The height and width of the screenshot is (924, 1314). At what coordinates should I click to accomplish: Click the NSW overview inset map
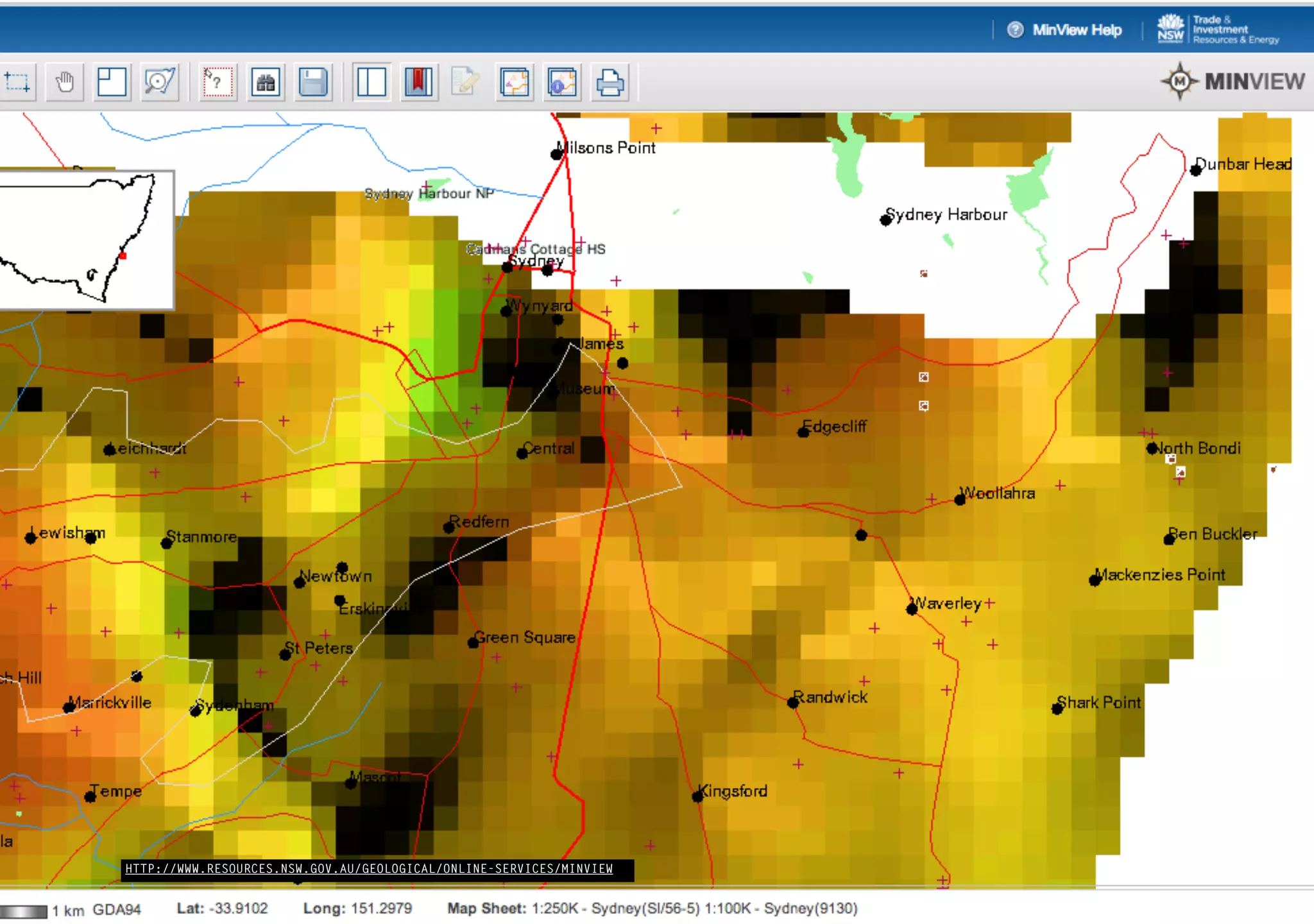(85, 240)
